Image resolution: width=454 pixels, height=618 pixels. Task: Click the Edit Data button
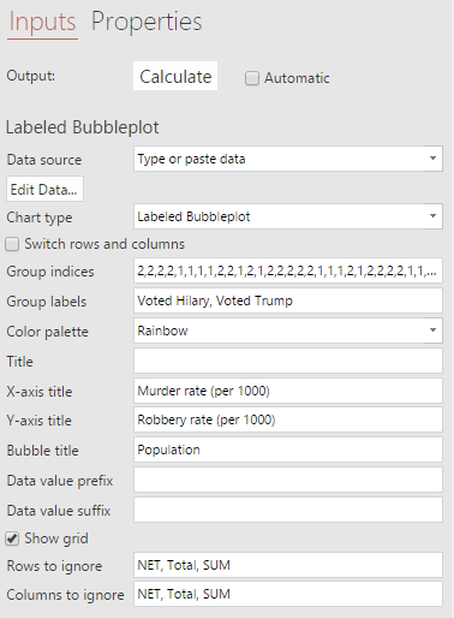tap(45, 189)
